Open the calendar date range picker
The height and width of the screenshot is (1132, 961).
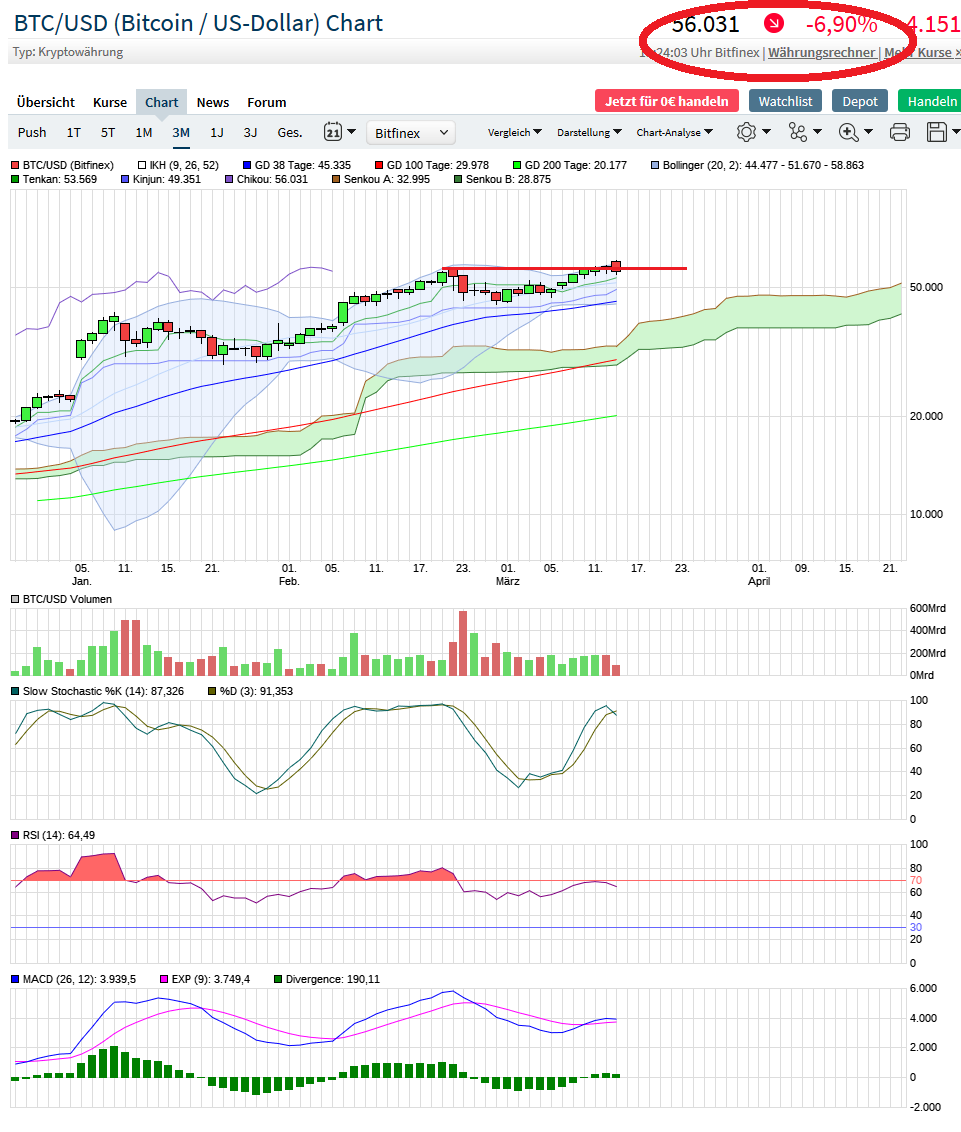(333, 132)
